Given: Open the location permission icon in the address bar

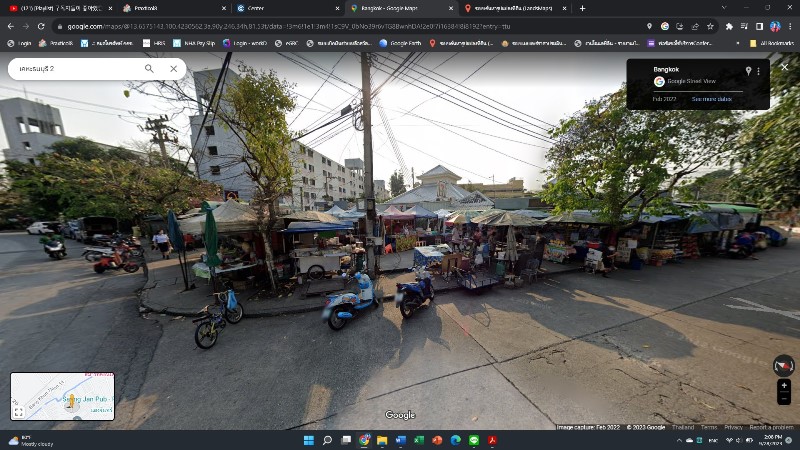Looking at the screenshot, I should [649, 27].
